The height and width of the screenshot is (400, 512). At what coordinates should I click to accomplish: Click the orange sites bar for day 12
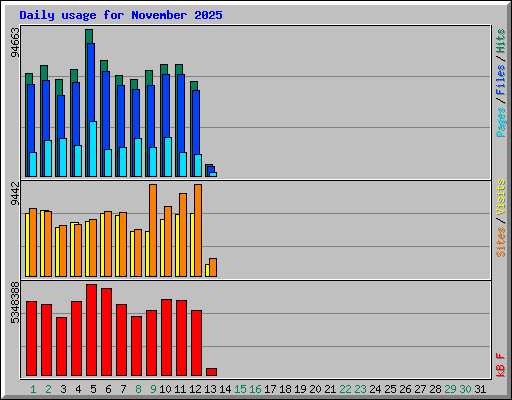click(198, 230)
